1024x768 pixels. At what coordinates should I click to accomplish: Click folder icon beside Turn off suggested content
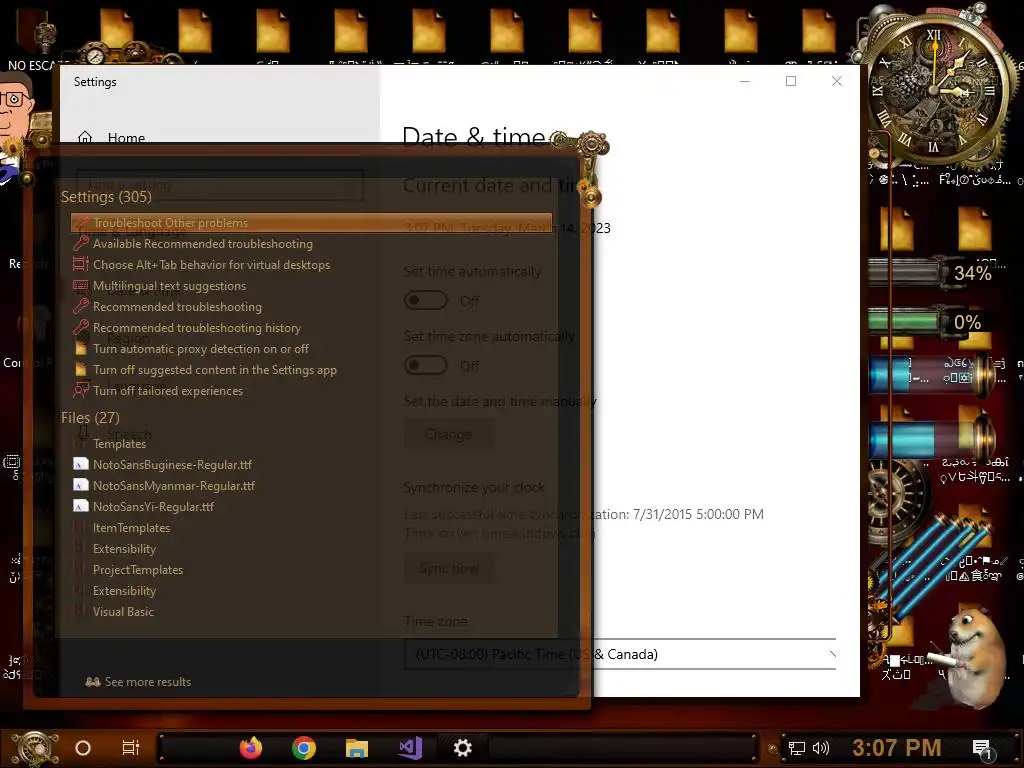[81, 370]
